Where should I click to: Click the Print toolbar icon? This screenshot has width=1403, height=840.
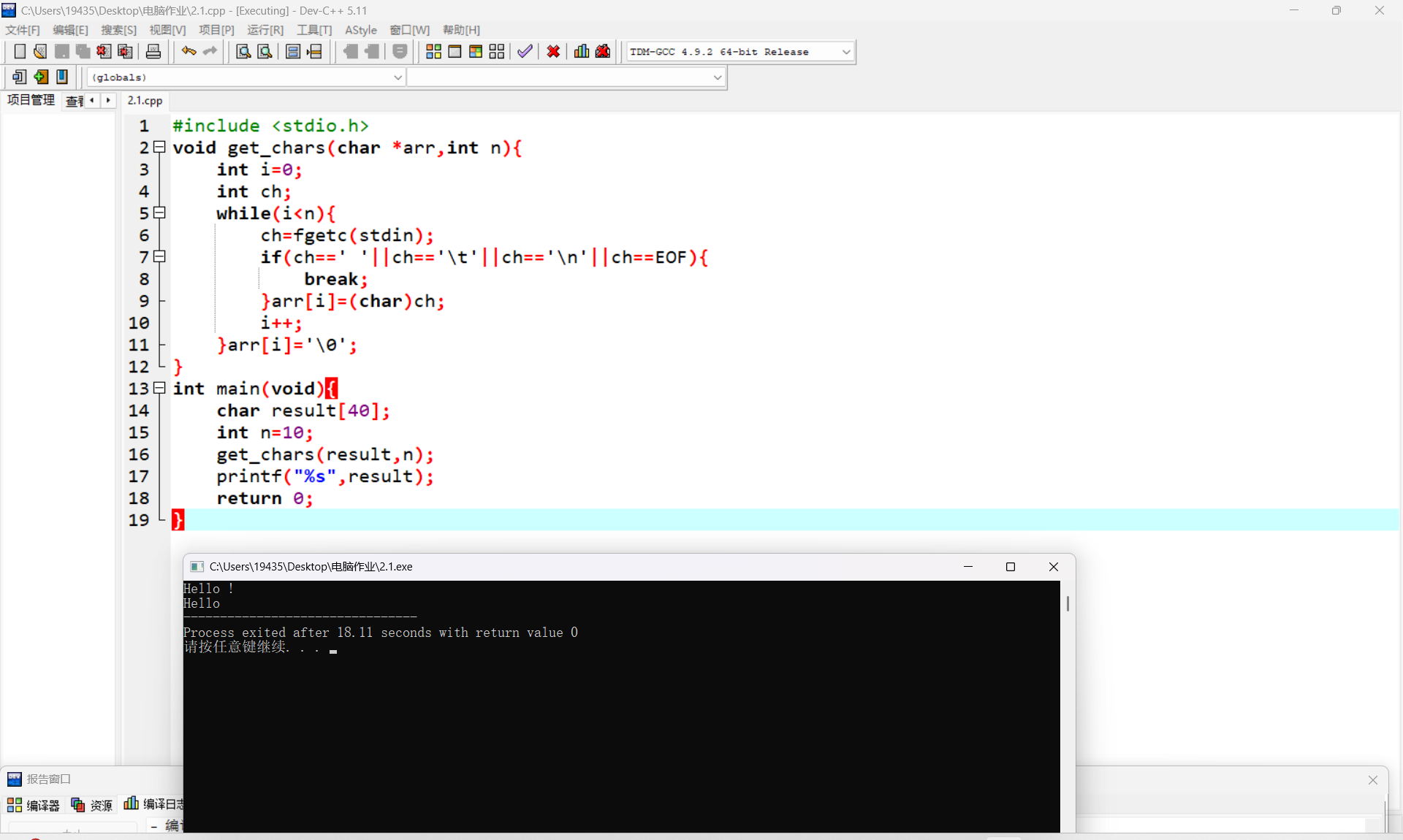153,52
